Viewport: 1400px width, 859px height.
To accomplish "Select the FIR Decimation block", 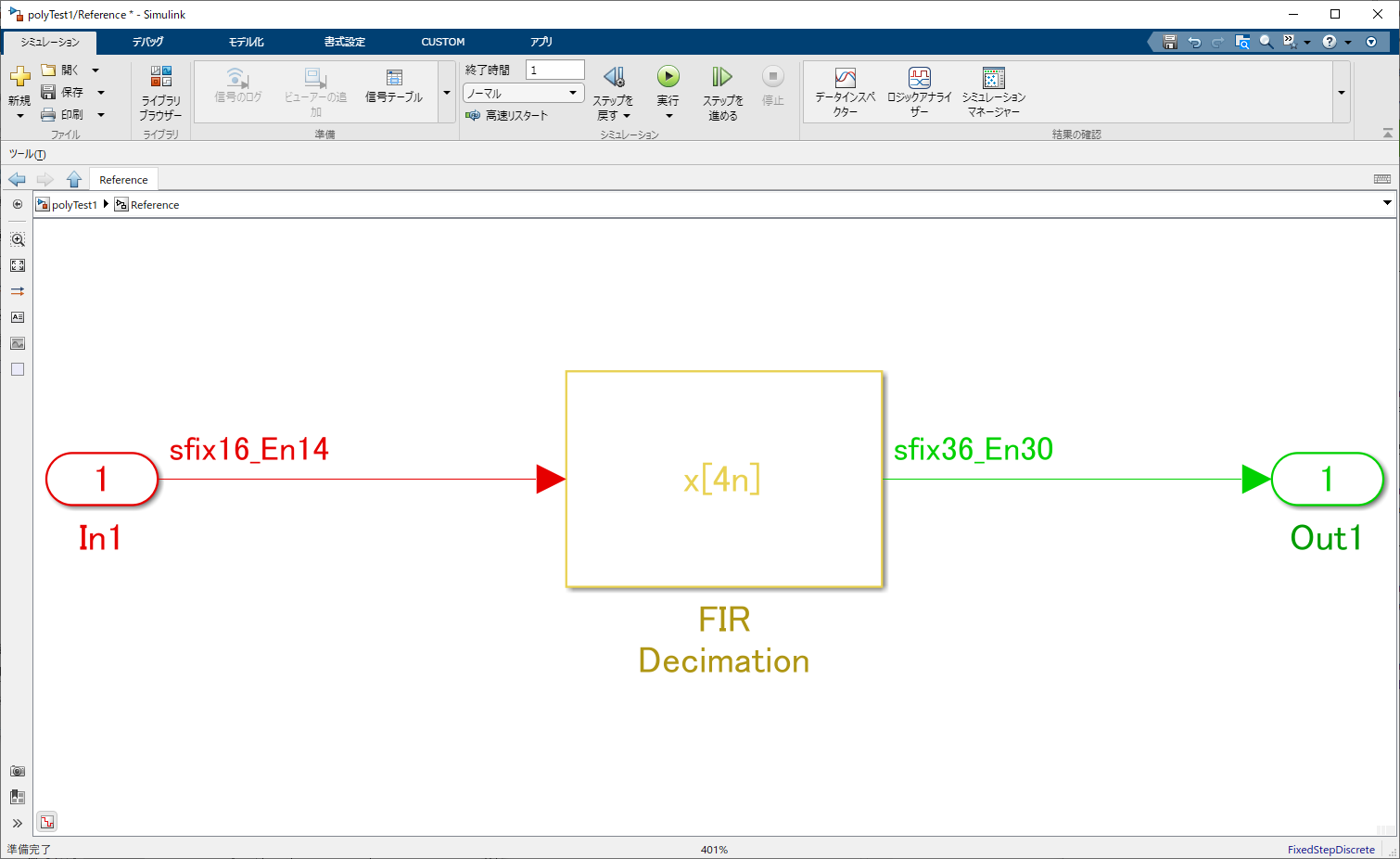I will coord(723,480).
